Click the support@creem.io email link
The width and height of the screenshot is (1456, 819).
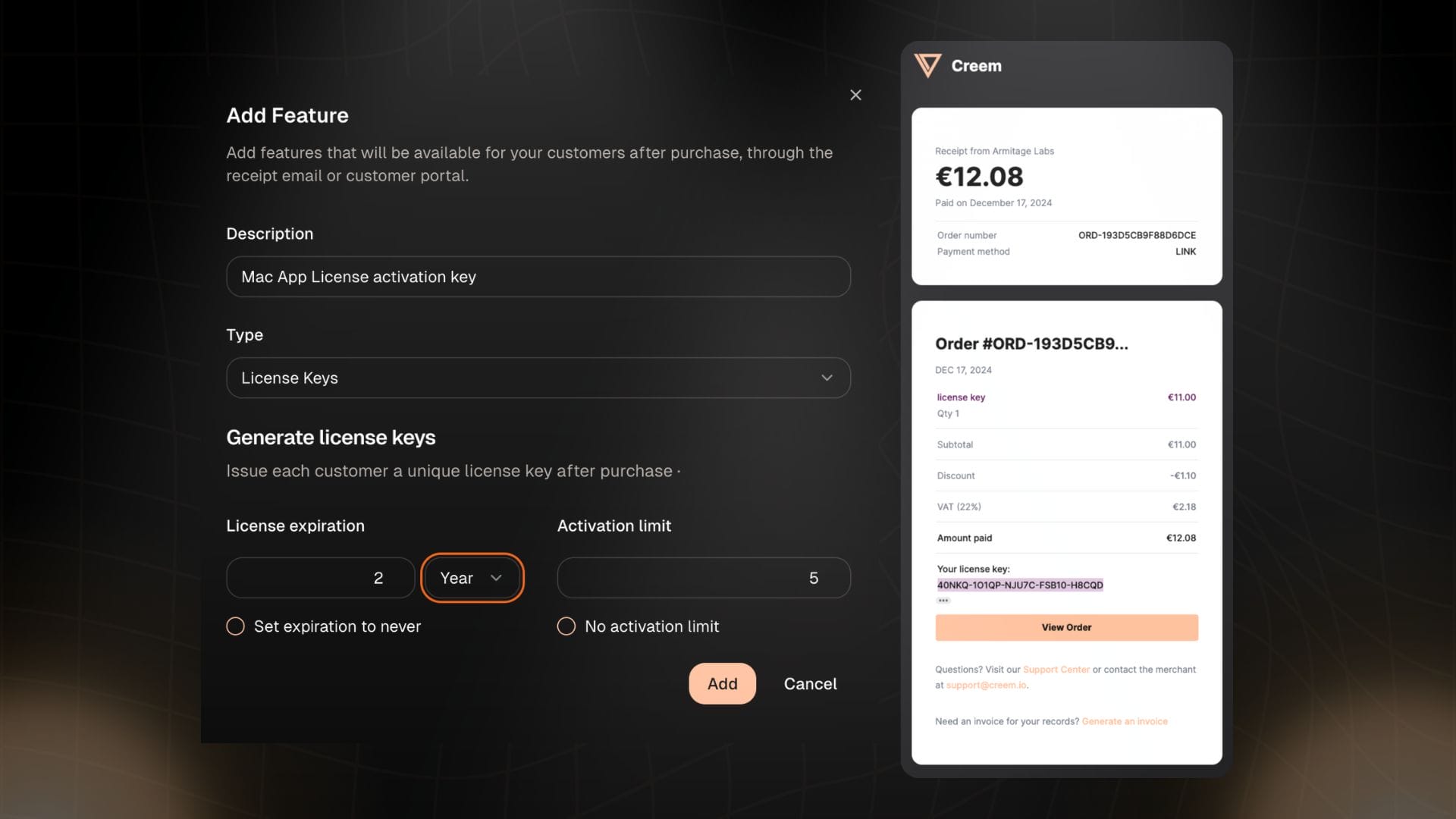pos(986,685)
